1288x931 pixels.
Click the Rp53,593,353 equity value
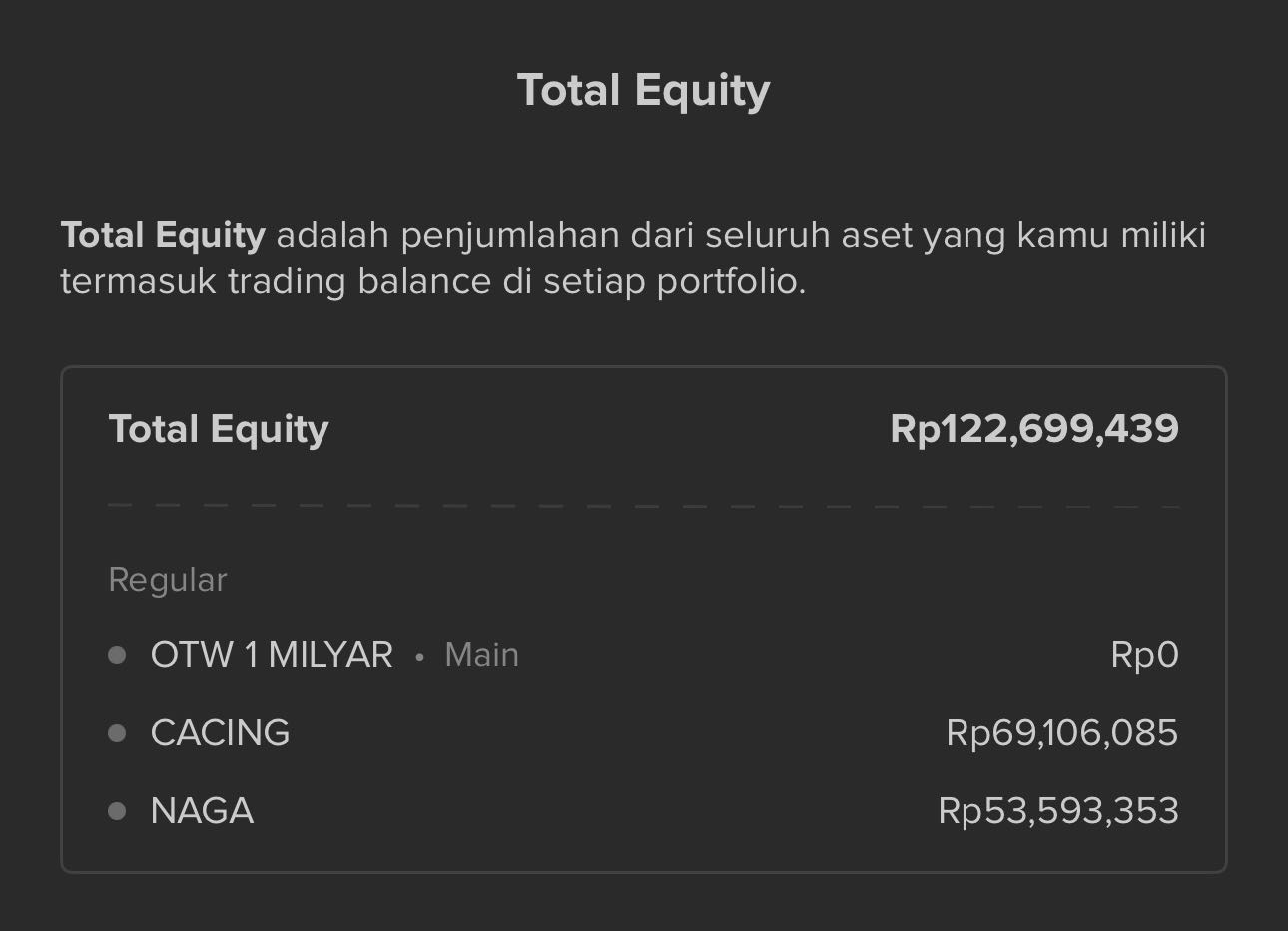1057,811
